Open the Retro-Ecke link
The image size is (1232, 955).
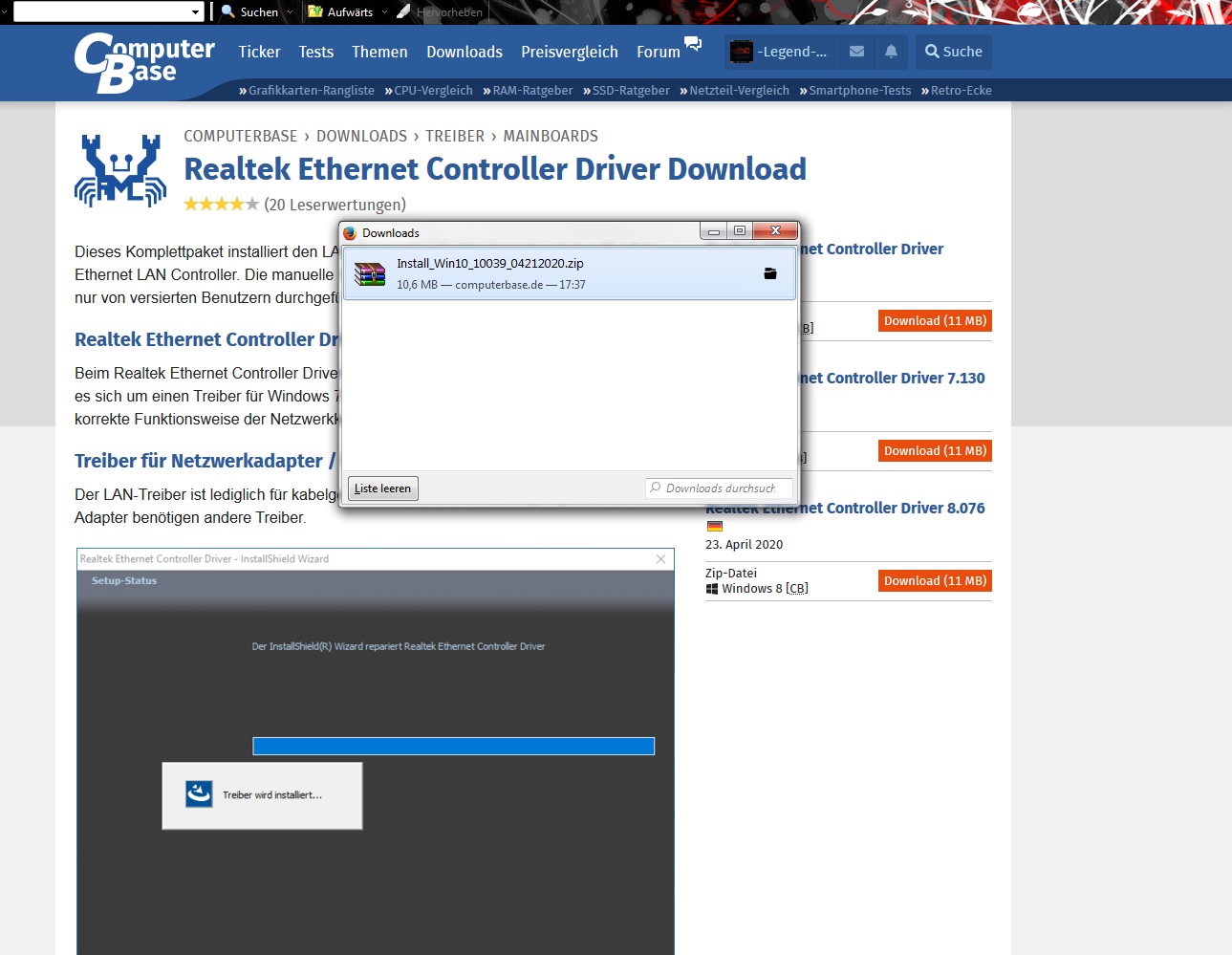coord(962,91)
